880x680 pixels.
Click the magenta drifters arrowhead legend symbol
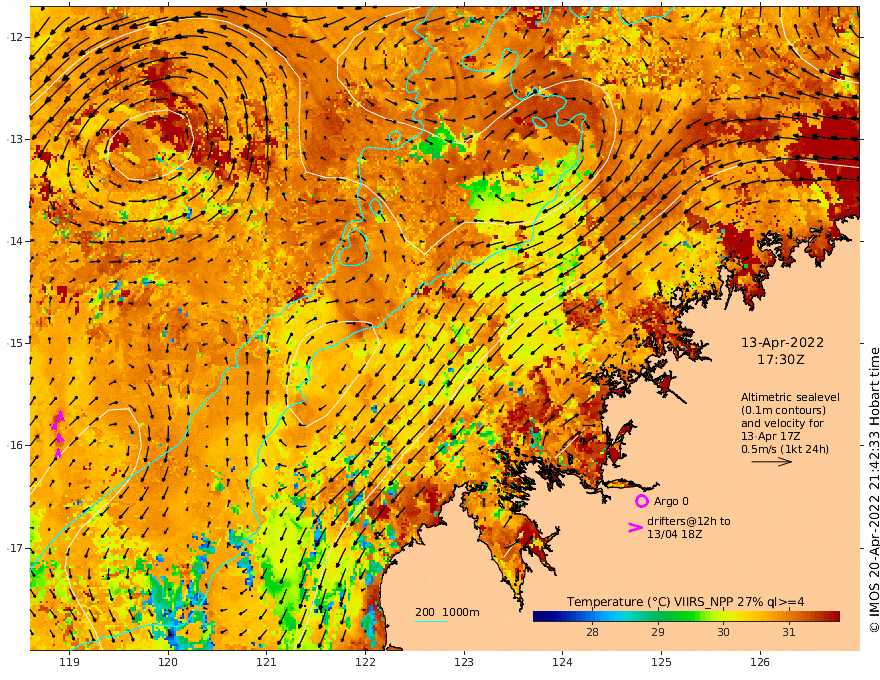pos(635,527)
